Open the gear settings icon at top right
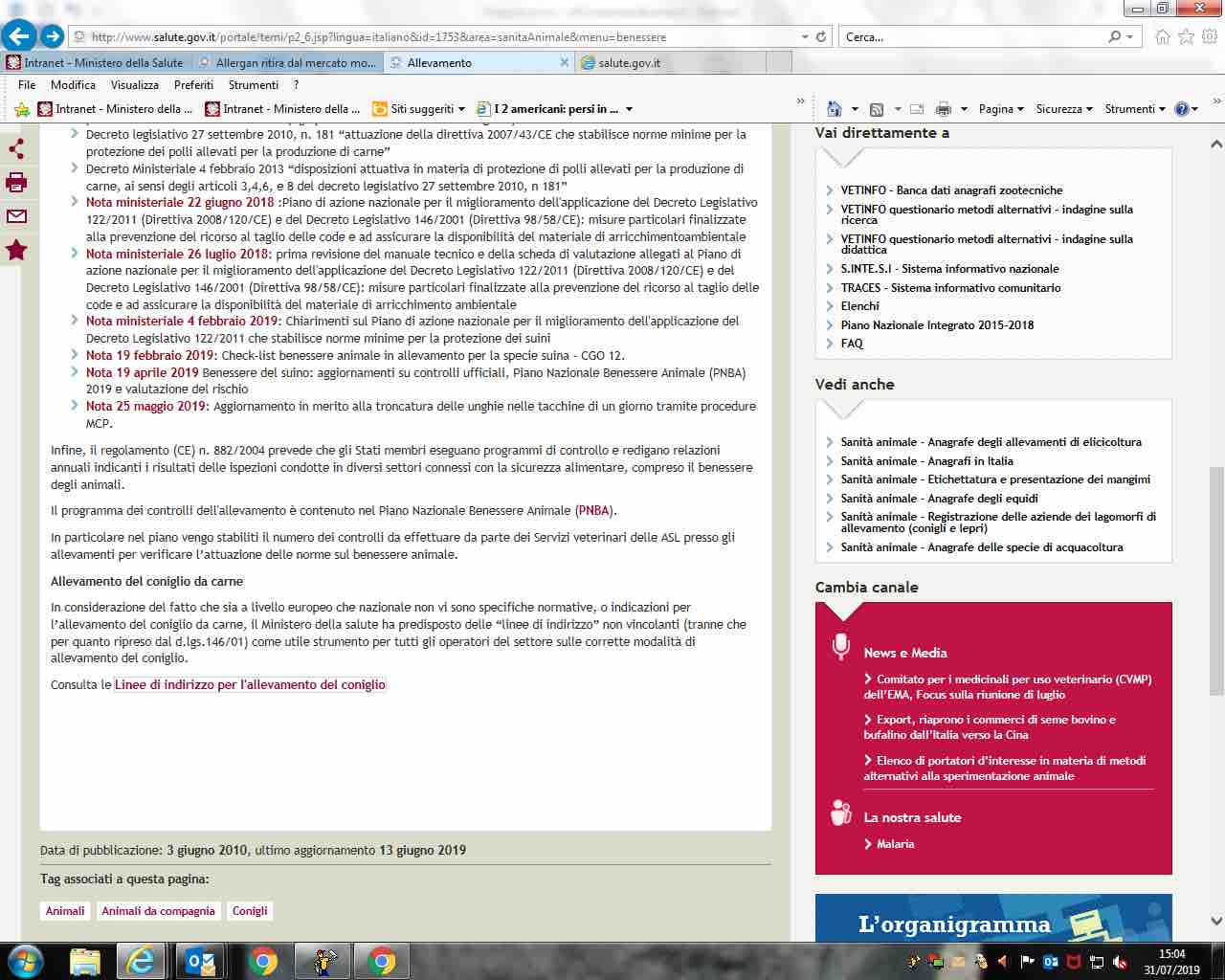This screenshot has width=1225, height=980. click(x=1209, y=36)
